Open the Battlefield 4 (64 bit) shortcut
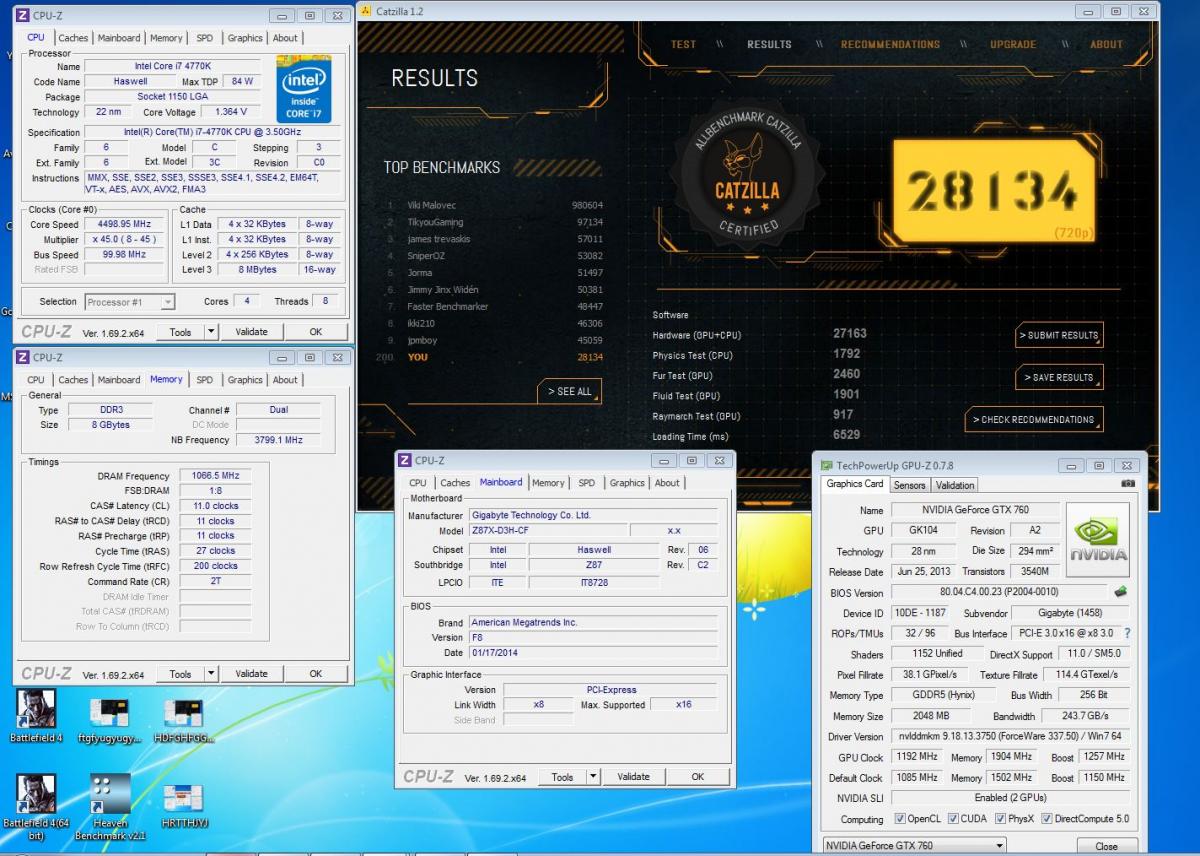The image size is (1200, 856). [36, 807]
